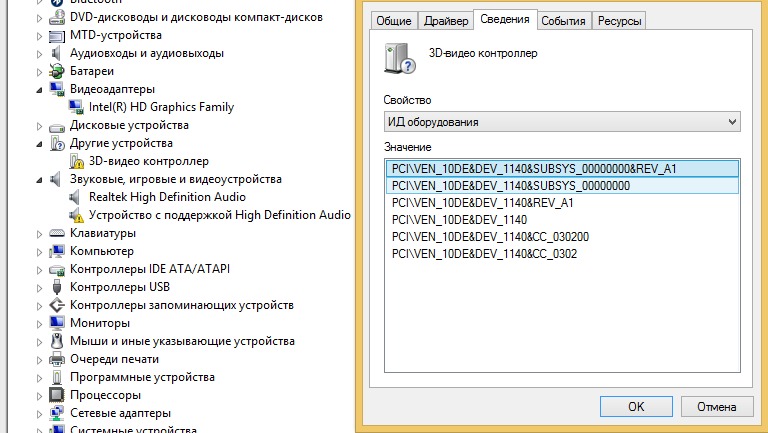Select value PCI\VEN_10DE&DEV_1140&CC_0302

pyautogui.click(x=484, y=254)
